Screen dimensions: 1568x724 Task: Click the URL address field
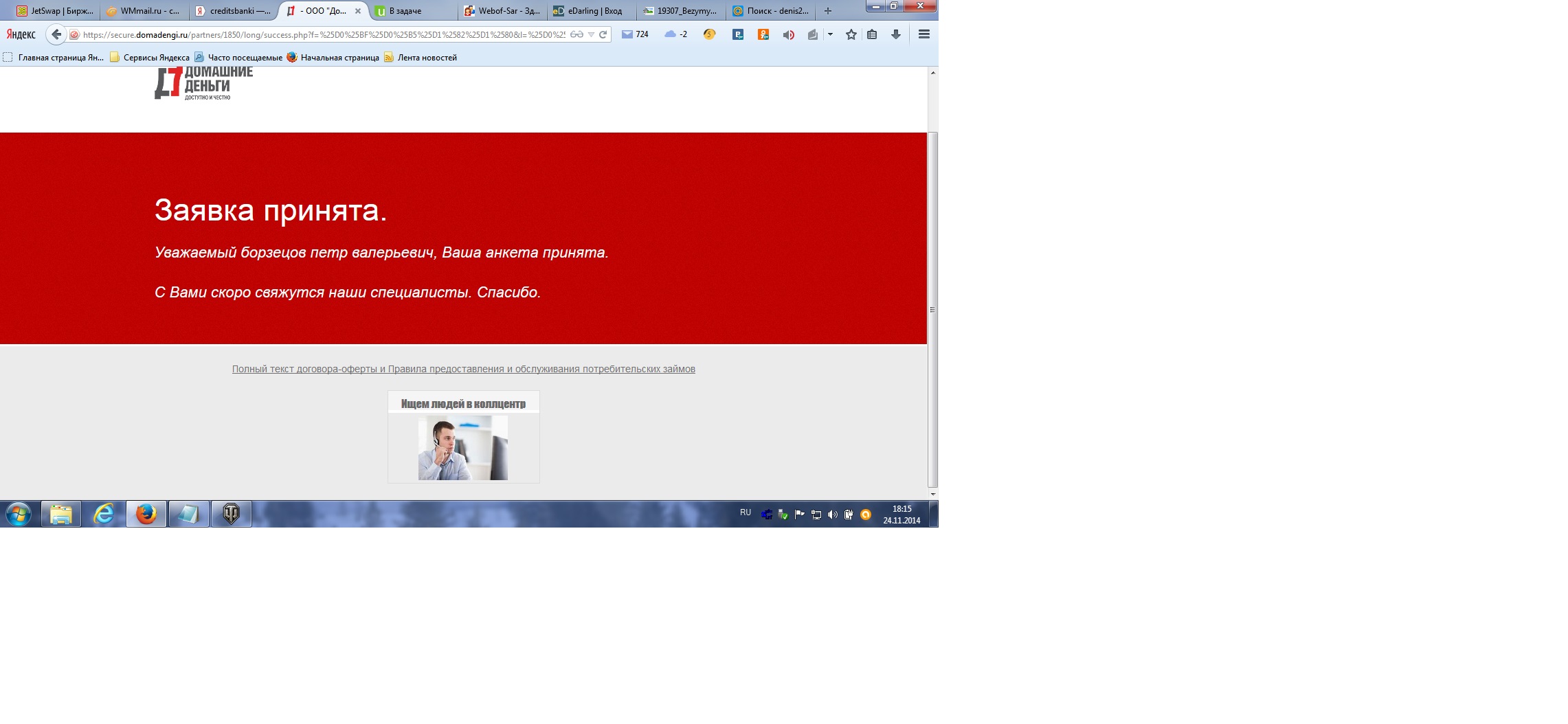(324, 34)
